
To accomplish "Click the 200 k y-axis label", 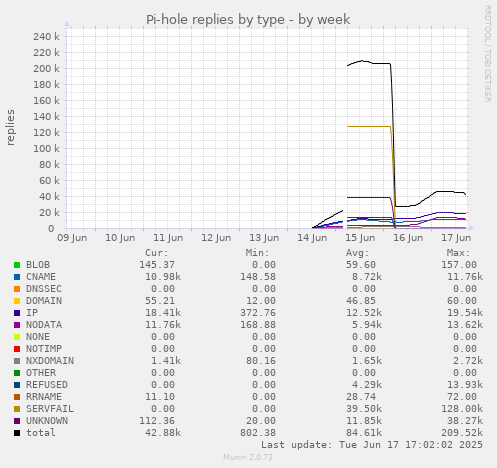I will [x=46, y=69].
